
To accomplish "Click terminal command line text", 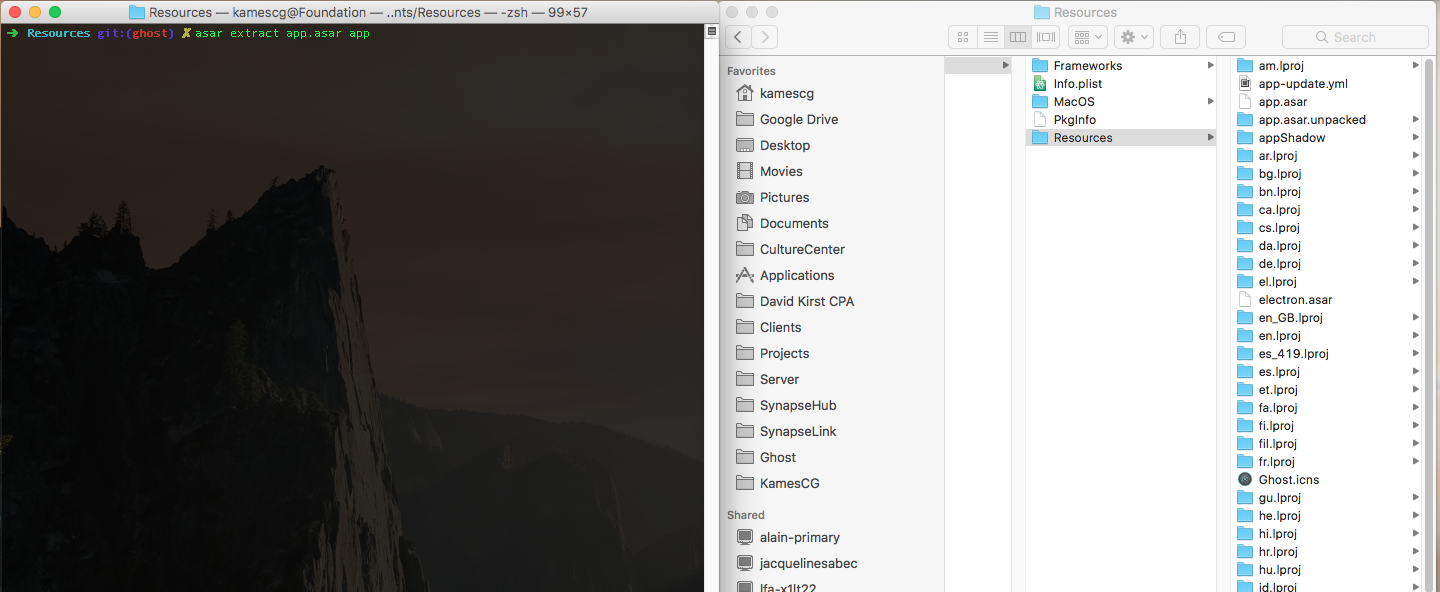I will click(282, 33).
